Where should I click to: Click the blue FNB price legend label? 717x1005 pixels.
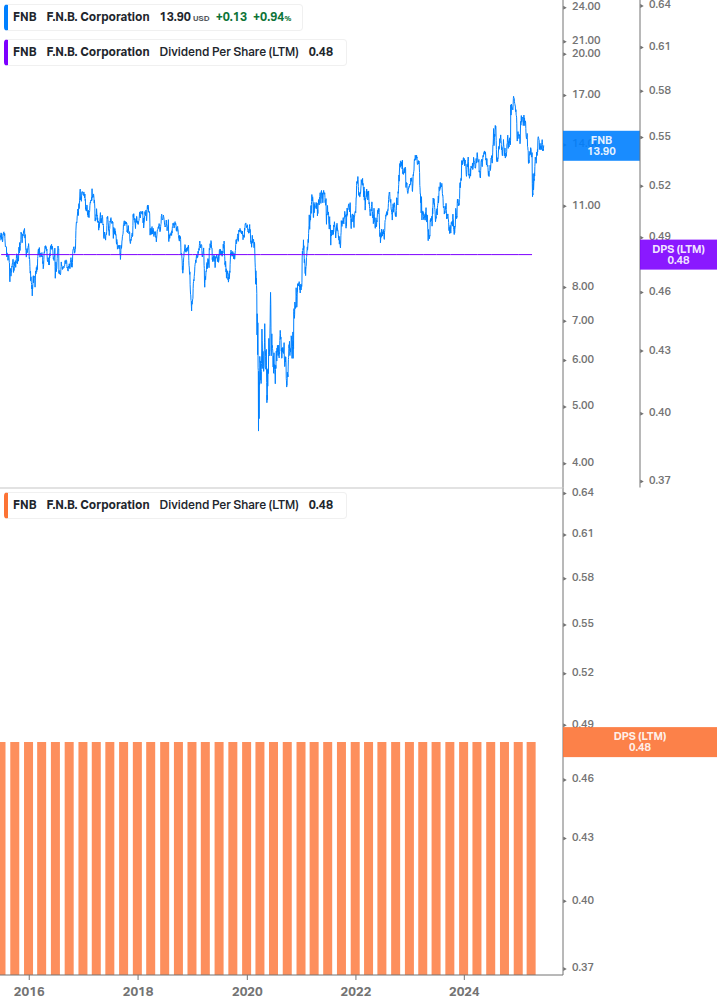coord(153,17)
